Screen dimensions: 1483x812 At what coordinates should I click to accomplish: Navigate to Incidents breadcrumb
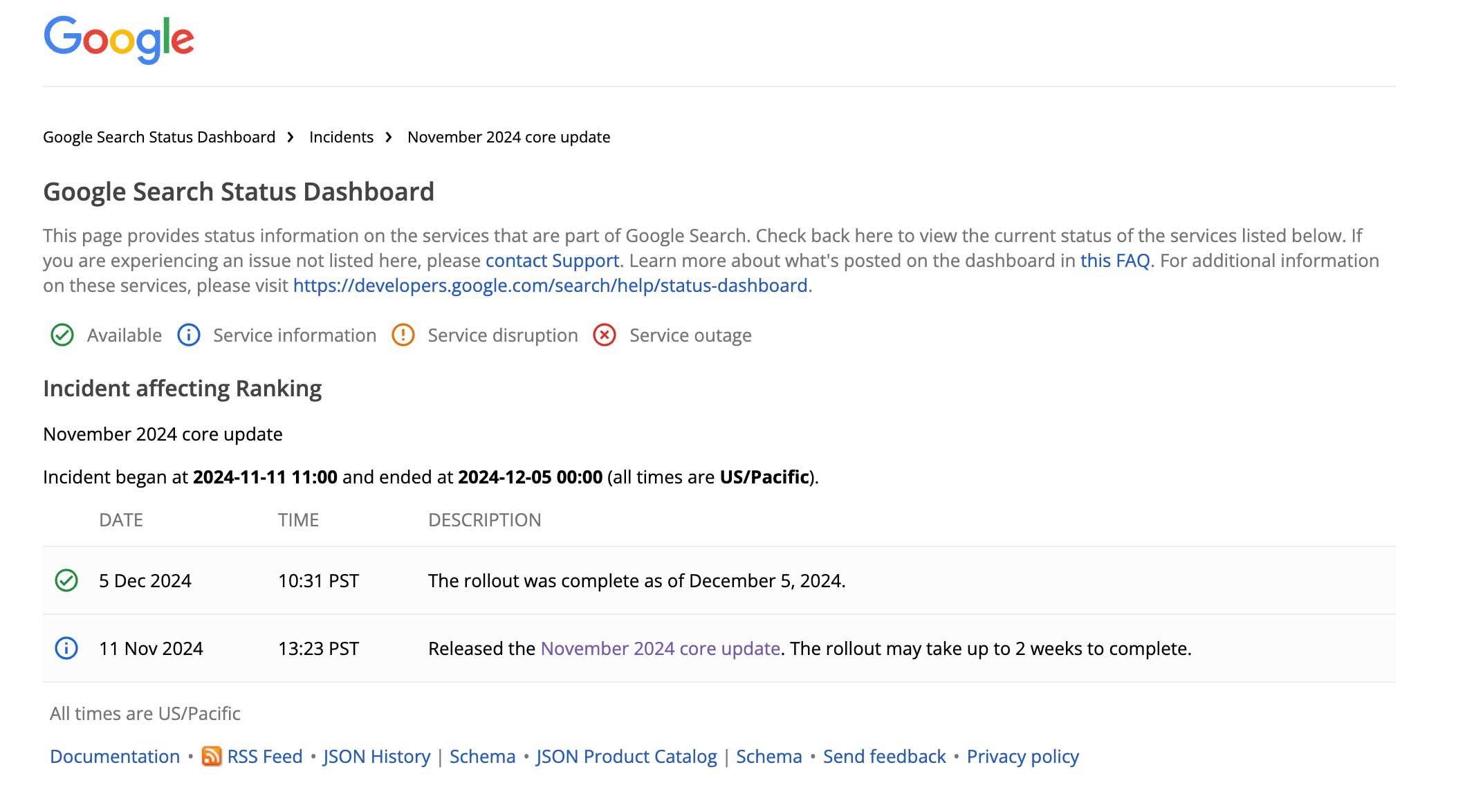pos(341,137)
